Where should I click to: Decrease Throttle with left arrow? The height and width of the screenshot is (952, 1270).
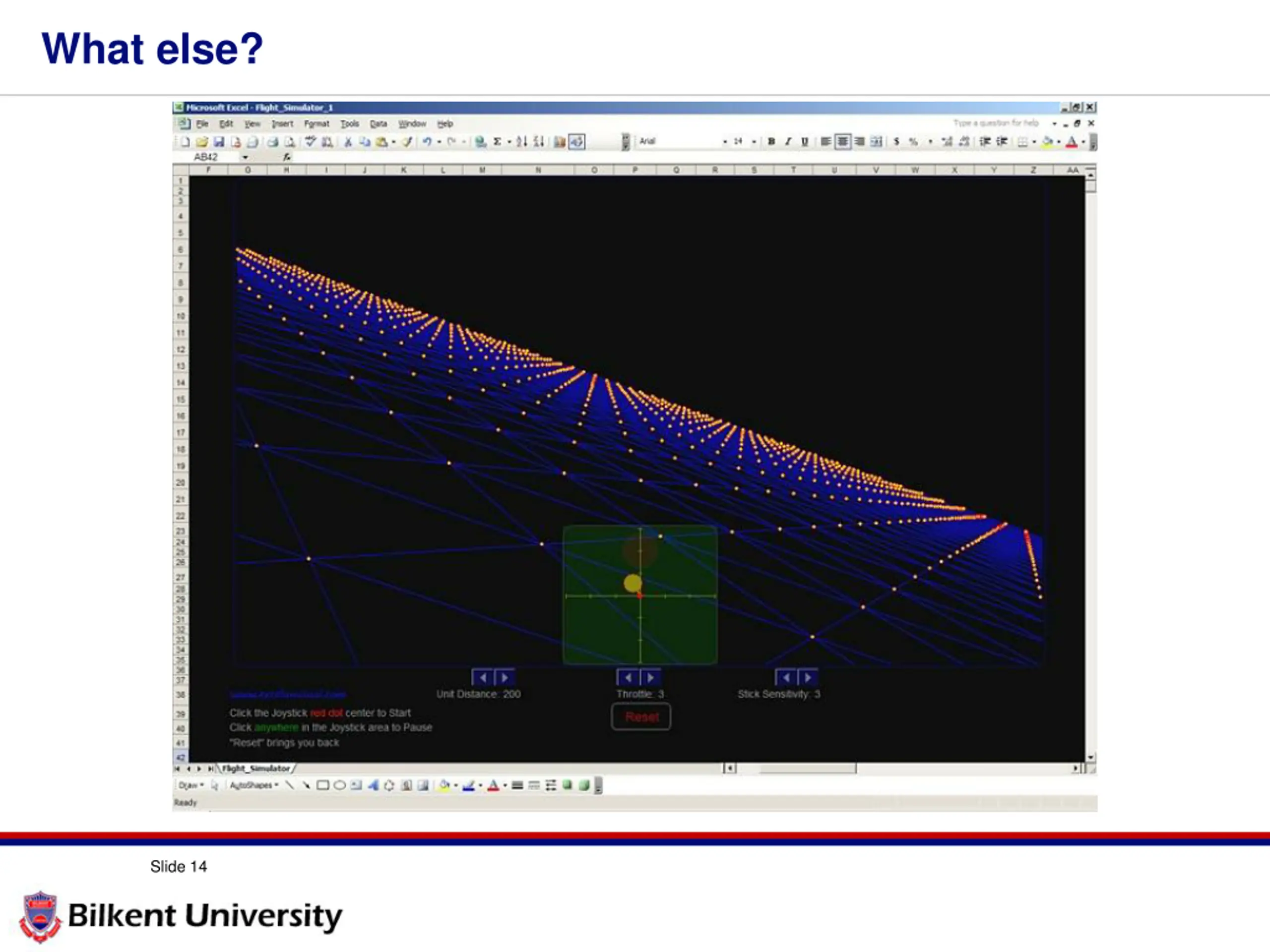628,678
